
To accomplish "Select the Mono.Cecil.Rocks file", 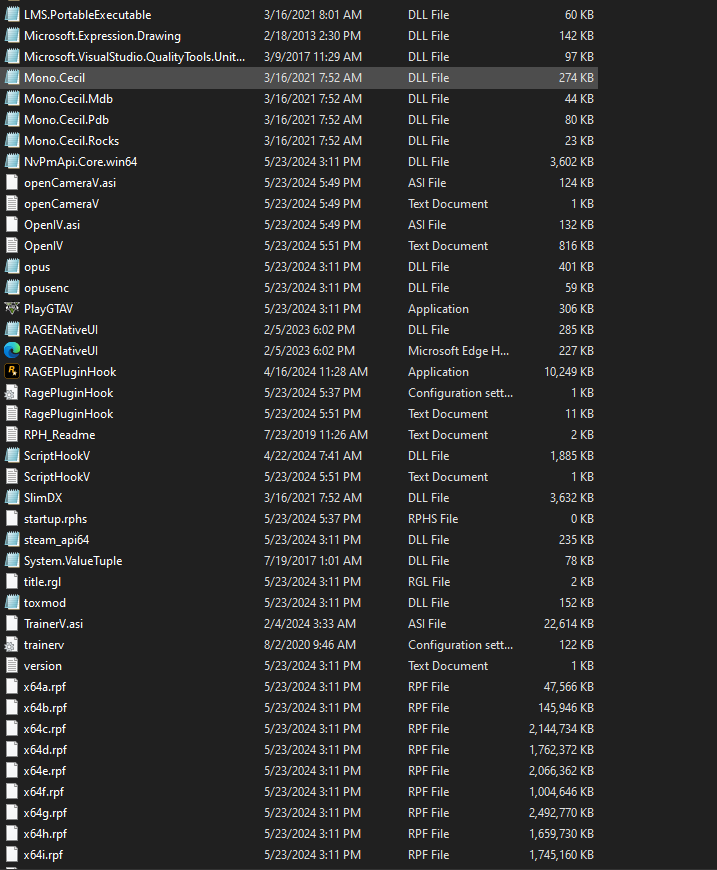I will click(72, 141).
